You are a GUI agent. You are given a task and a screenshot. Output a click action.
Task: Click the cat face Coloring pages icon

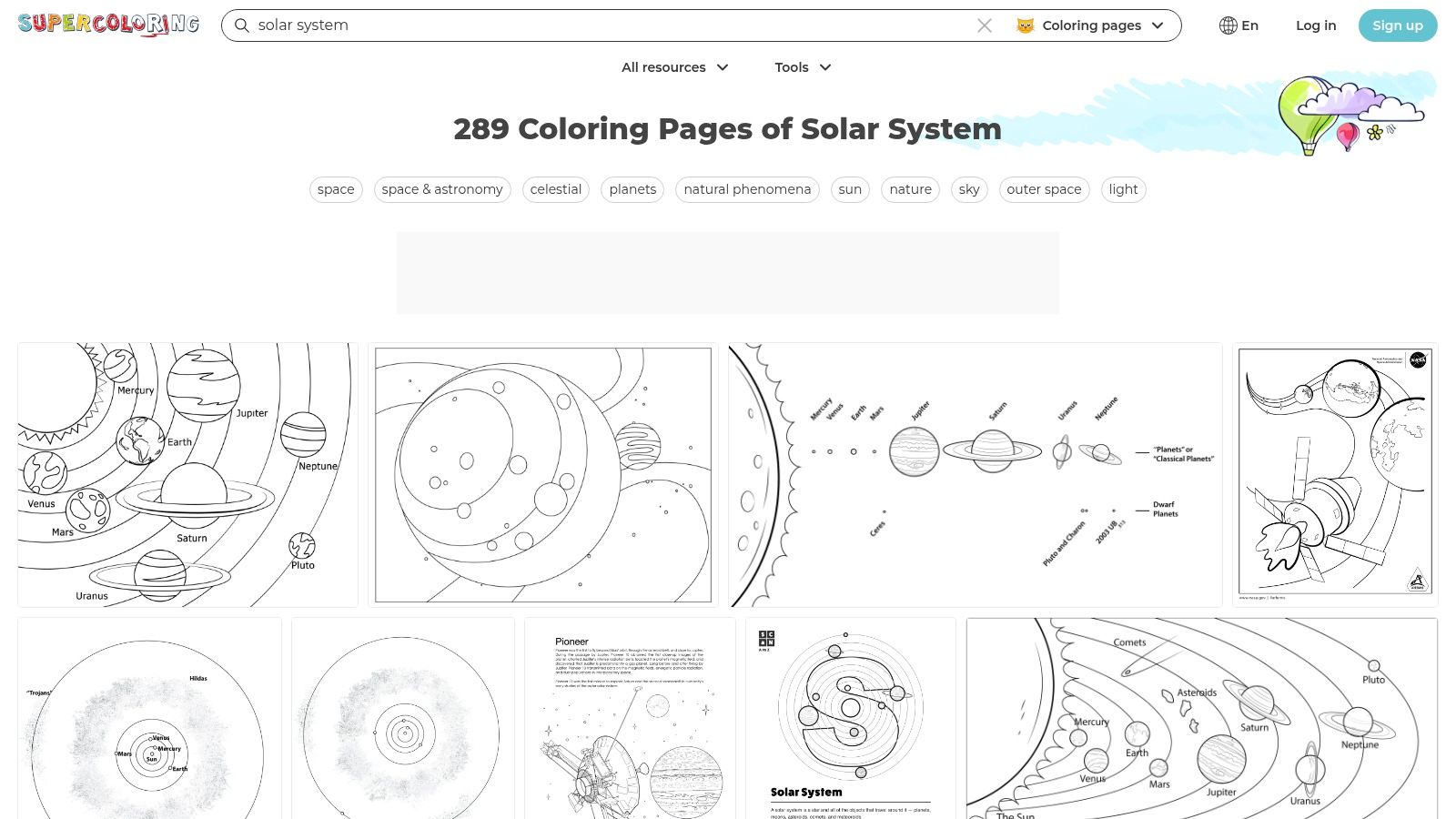tap(1026, 25)
